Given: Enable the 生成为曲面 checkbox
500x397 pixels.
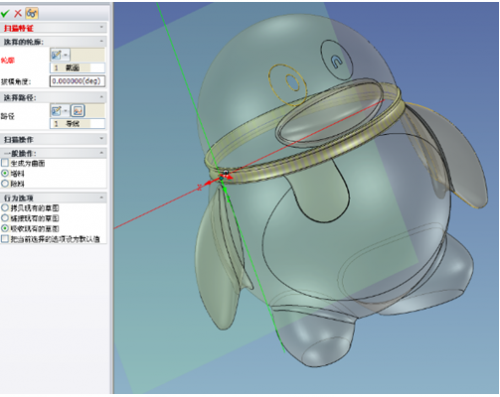Looking at the screenshot, I should (5, 163).
